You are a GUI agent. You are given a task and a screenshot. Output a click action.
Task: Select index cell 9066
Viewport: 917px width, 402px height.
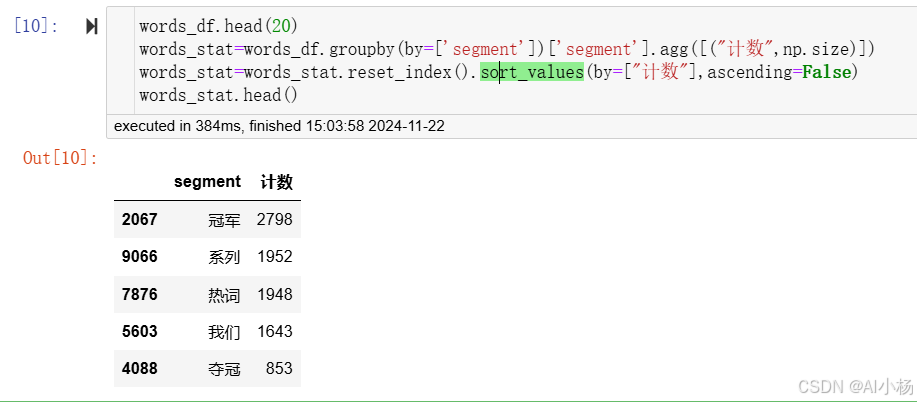(x=139, y=256)
